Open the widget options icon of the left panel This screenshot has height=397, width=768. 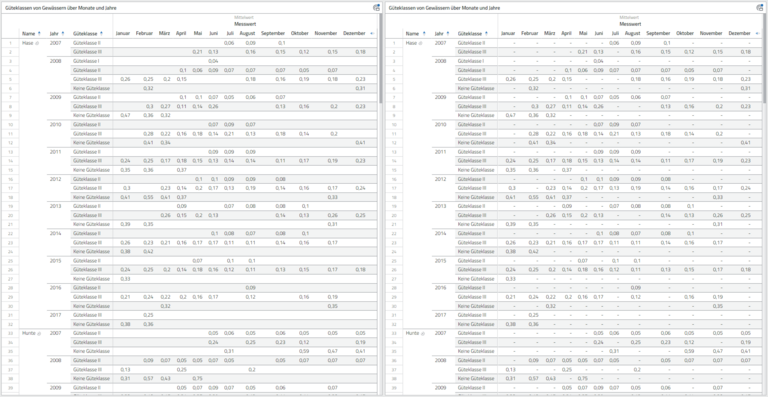tap(377, 7)
